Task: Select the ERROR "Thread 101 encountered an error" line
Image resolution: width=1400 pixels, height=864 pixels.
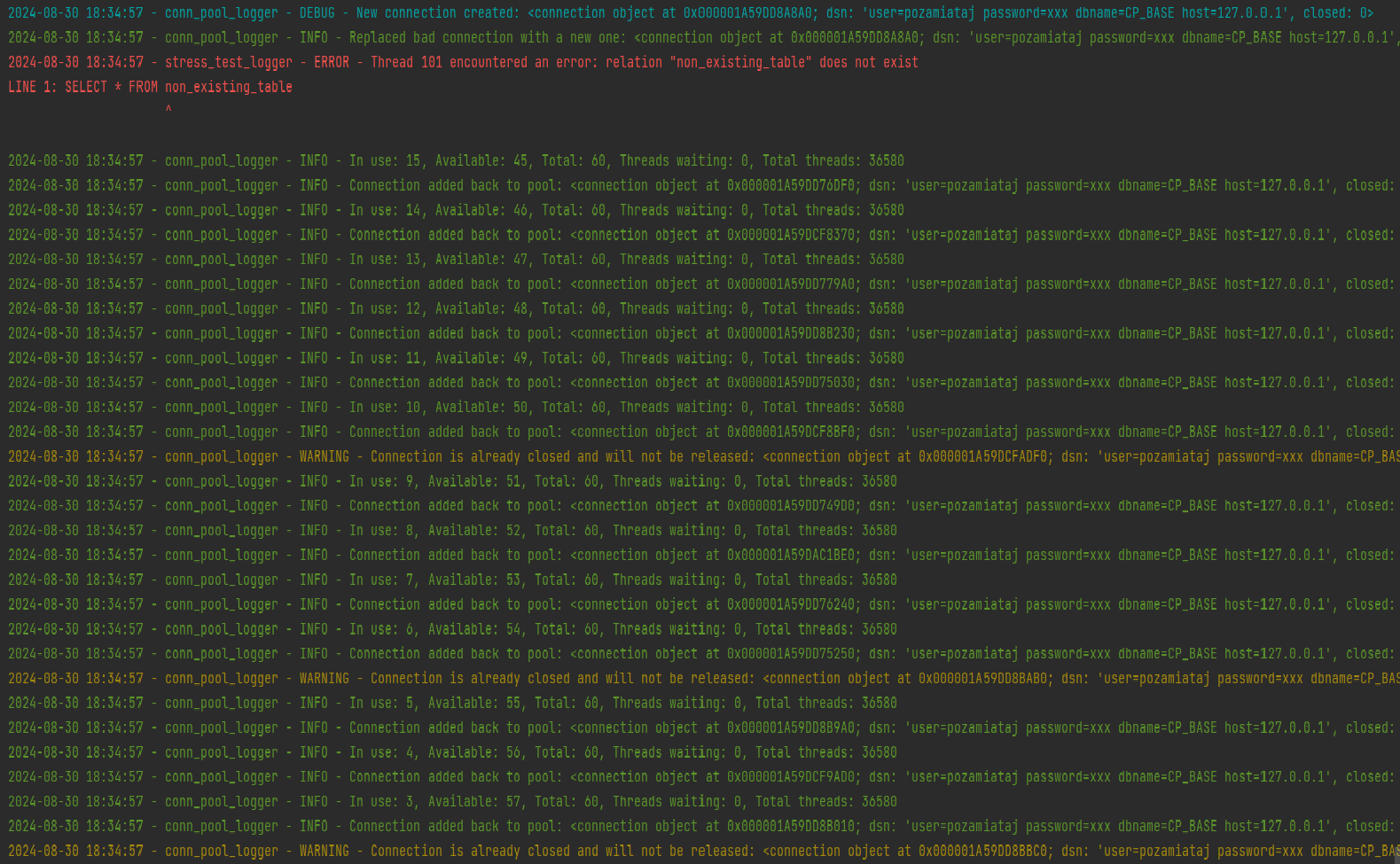Action: (x=463, y=63)
